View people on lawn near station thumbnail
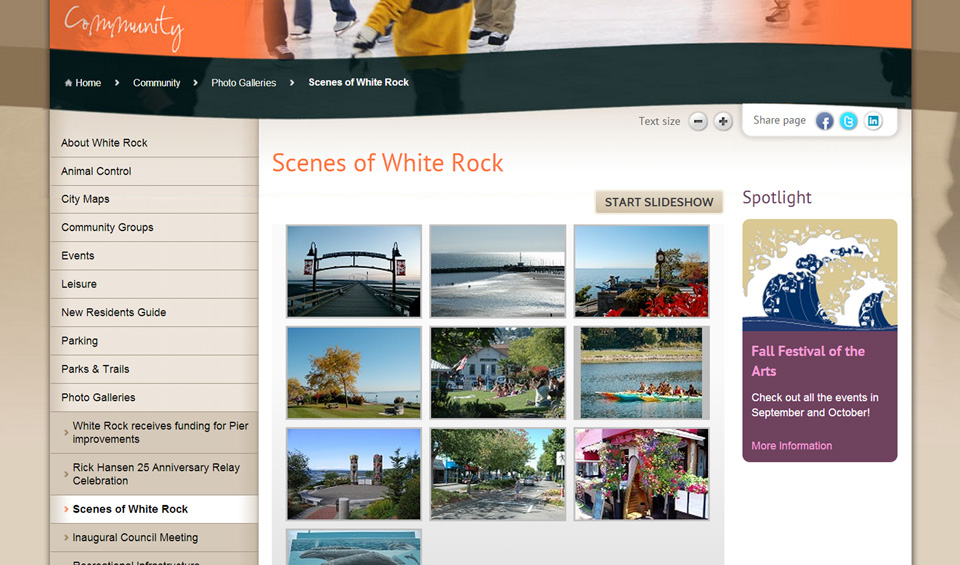The height and width of the screenshot is (565, 960). [498, 373]
